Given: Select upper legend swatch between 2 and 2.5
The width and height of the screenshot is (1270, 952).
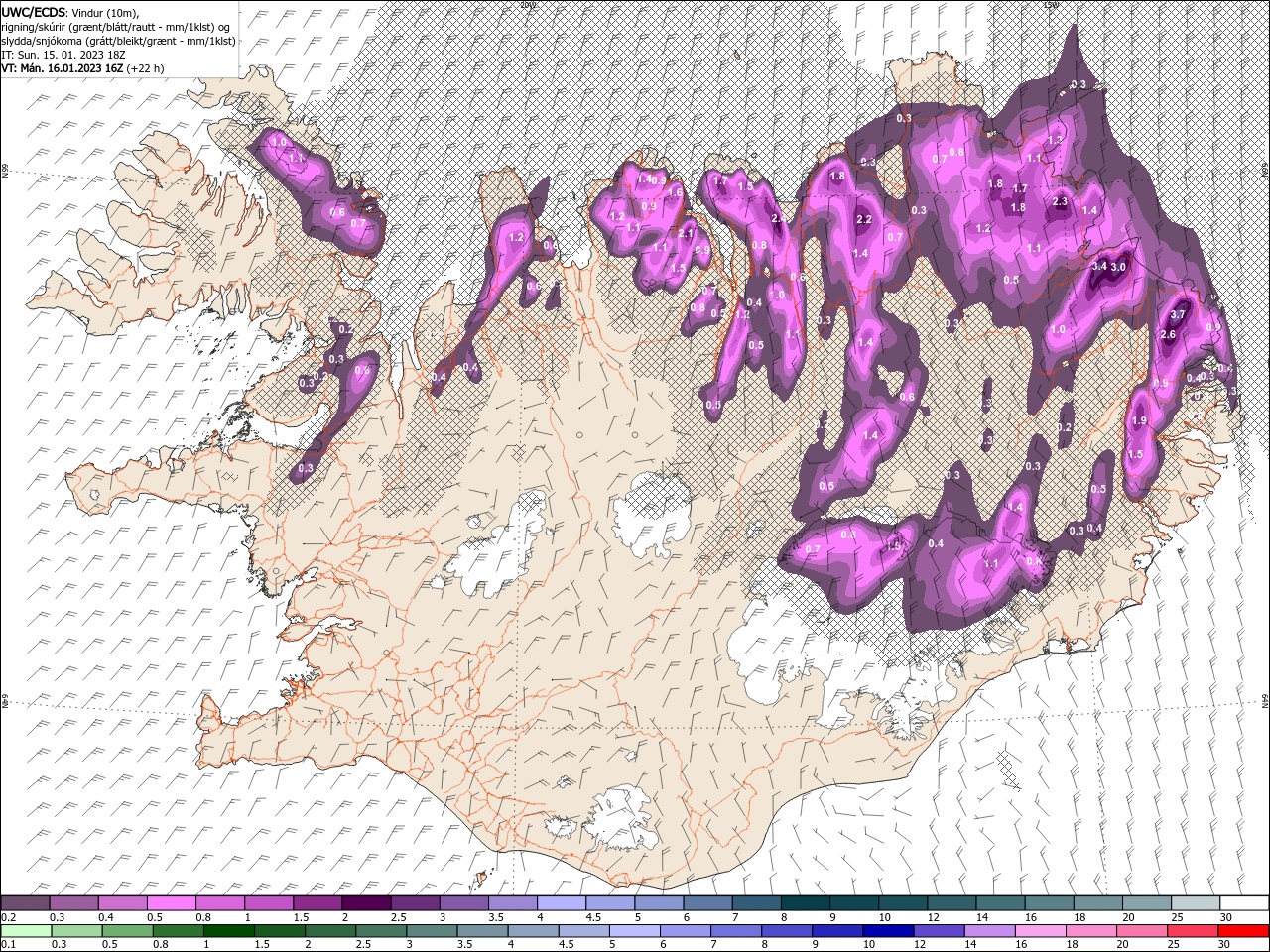Looking at the screenshot, I should point(366,903).
